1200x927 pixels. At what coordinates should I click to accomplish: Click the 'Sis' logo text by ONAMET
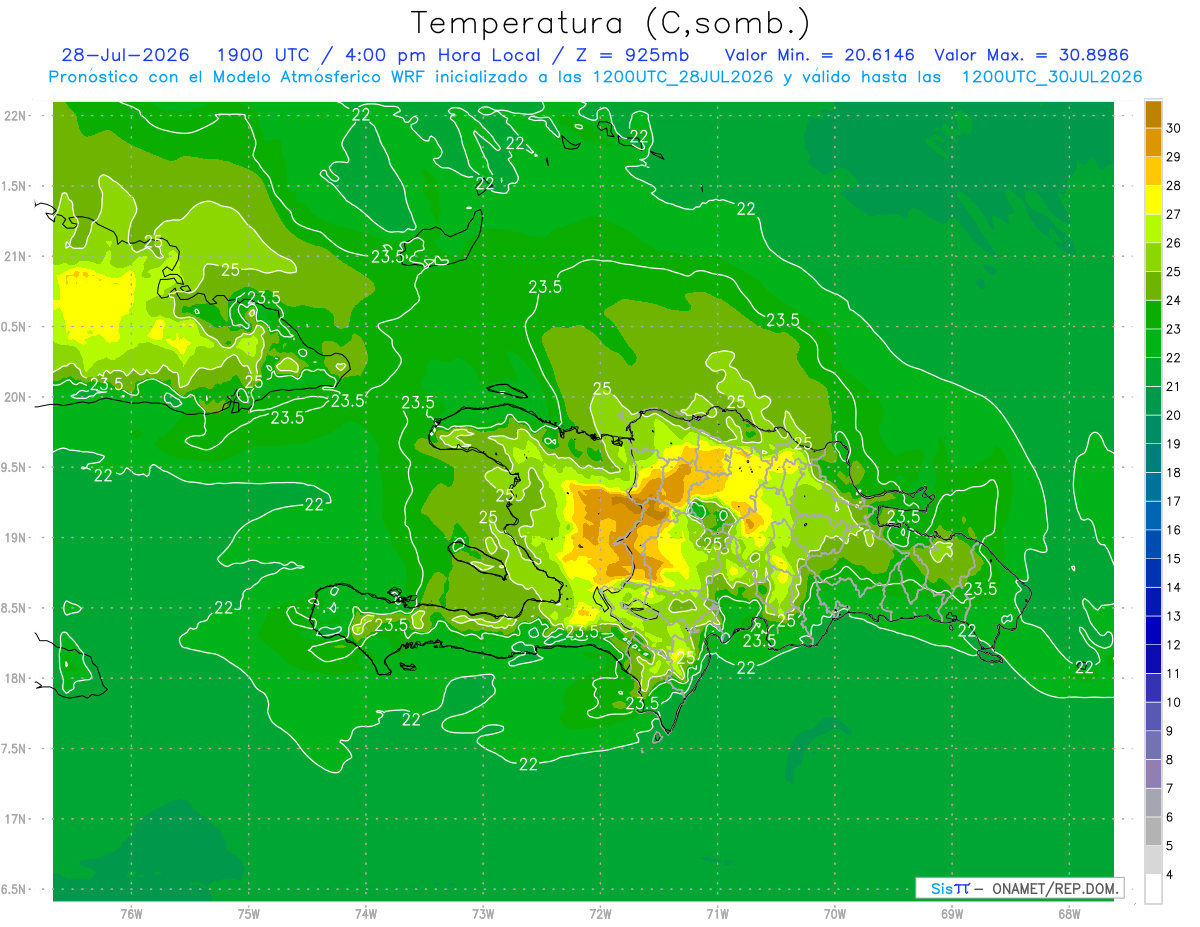[942, 888]
